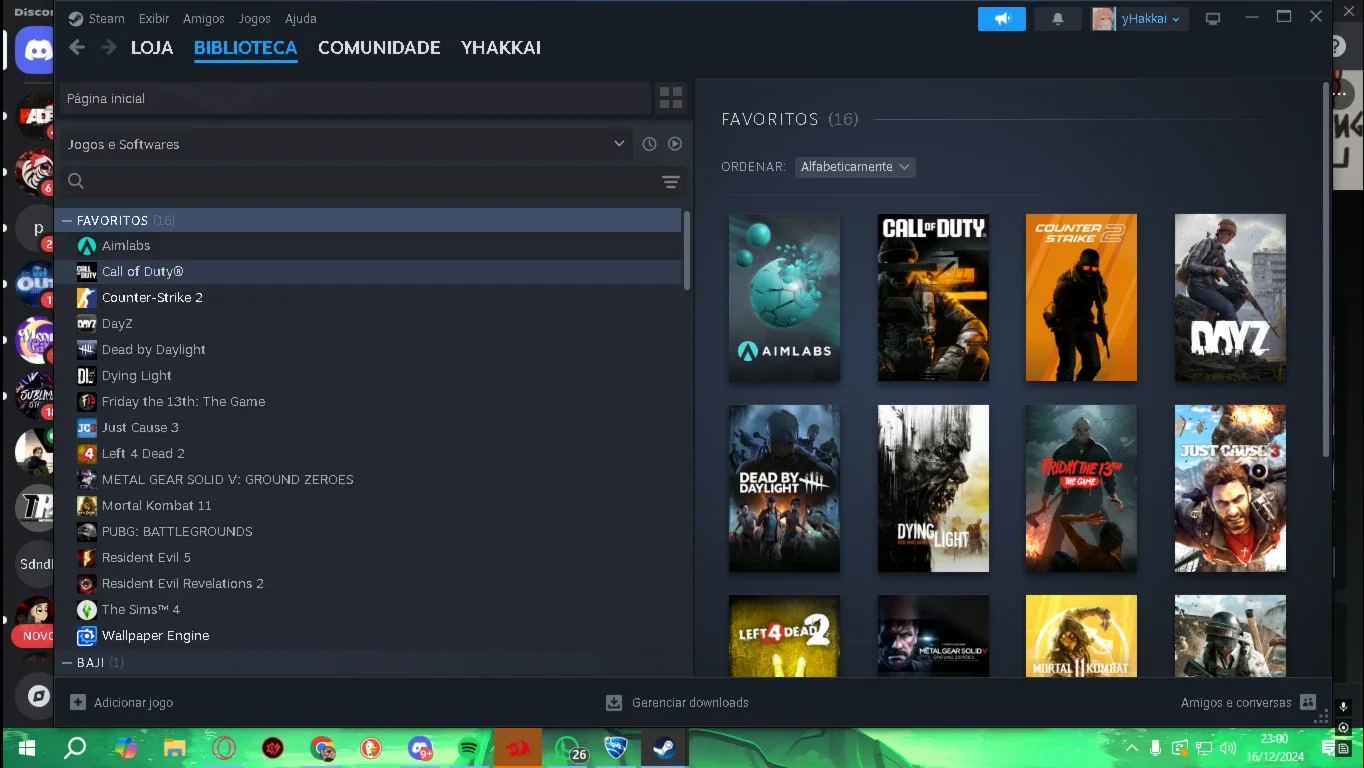Select Mortal Kombat 11 in the list
The width and height of the screenshot is (1364, 768).
coord(368,505)
